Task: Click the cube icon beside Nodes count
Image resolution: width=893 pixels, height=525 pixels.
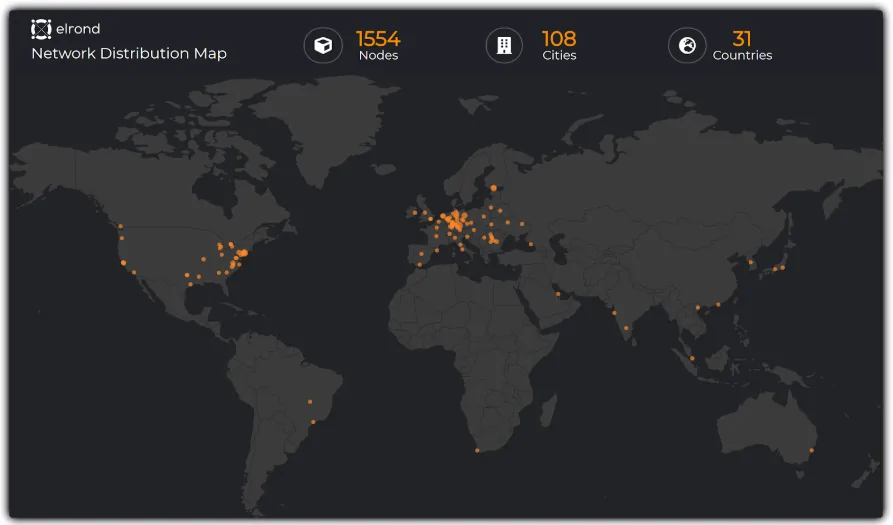Action: click(323, 45)
